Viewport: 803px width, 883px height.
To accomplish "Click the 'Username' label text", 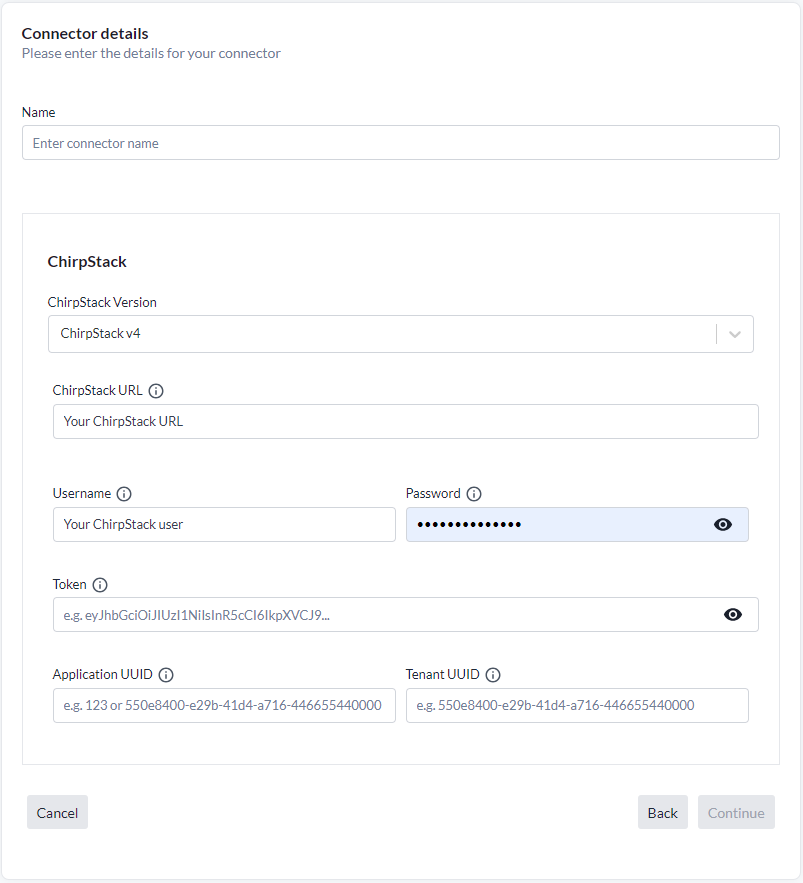I will 82,493.
